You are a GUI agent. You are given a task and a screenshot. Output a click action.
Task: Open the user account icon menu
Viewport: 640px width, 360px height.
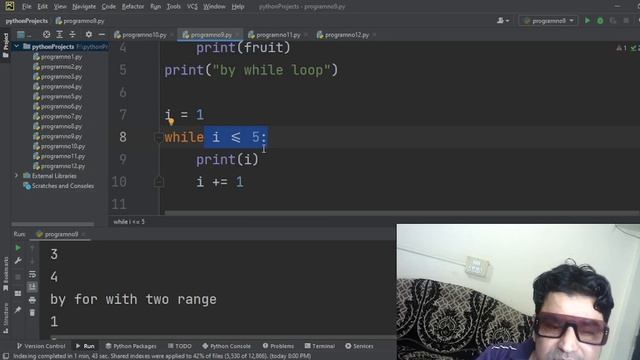[x=502, y=20]
